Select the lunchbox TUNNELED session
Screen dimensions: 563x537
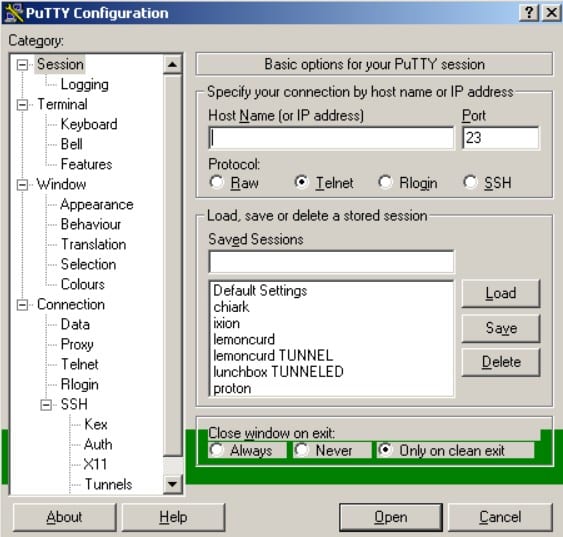click(x=278, y=372)
